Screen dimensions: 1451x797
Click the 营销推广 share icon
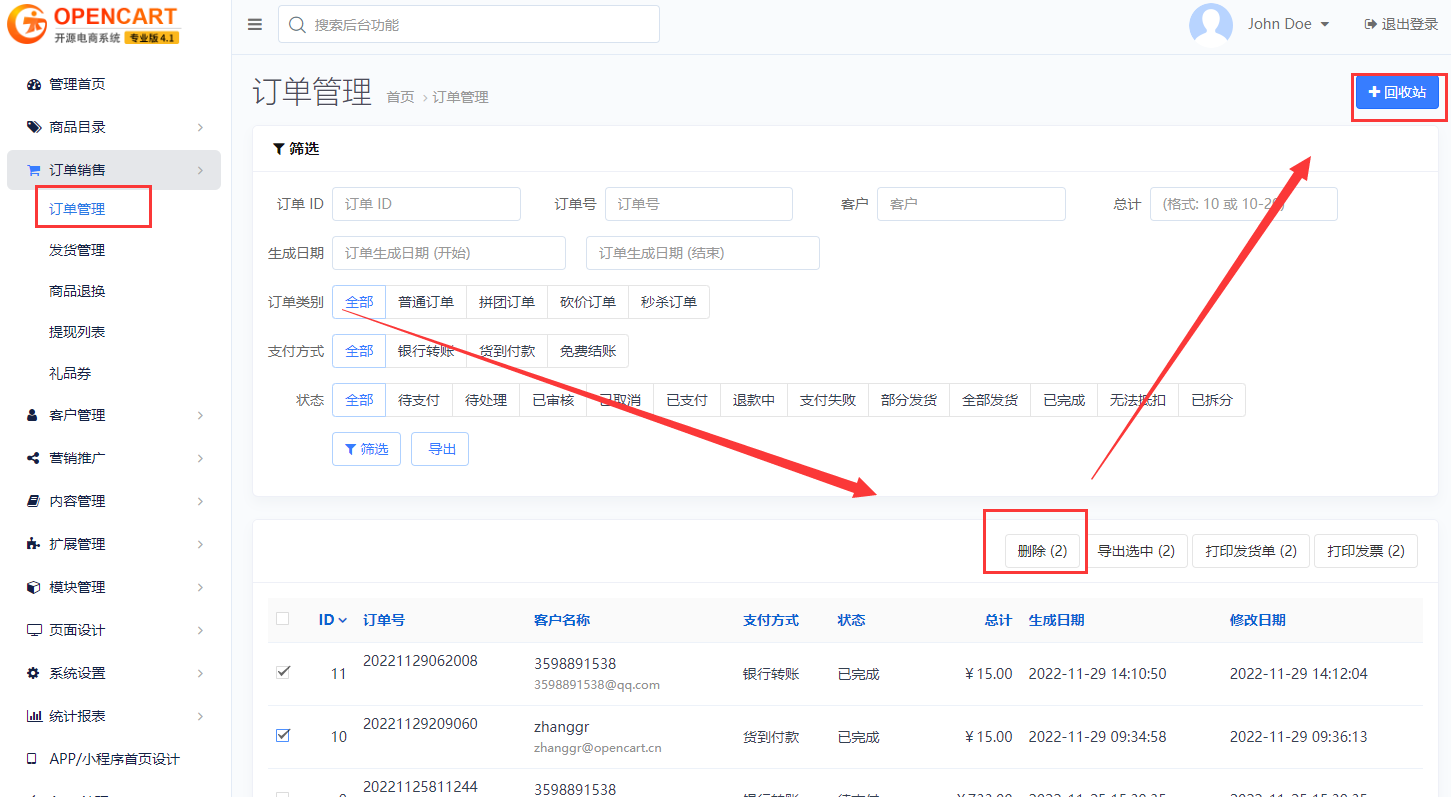[33, 458]
